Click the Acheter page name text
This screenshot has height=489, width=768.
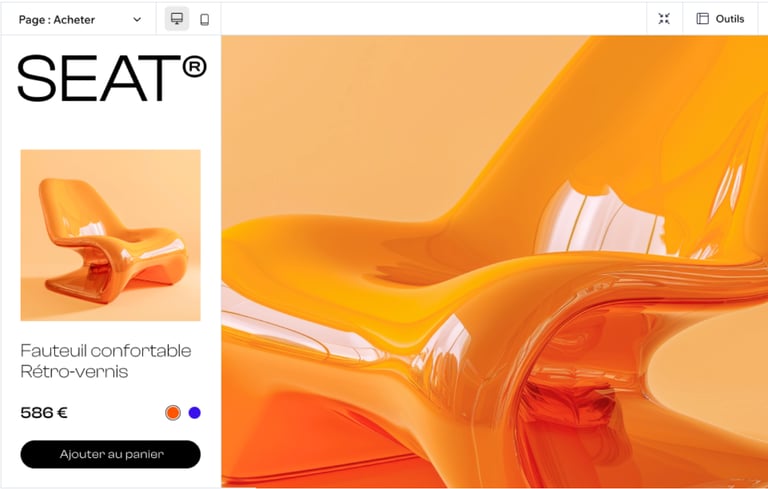(x=74, y=20)
